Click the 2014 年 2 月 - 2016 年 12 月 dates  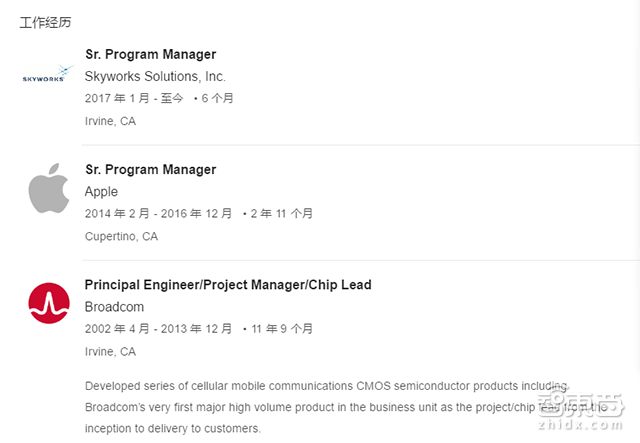[158, 213]
